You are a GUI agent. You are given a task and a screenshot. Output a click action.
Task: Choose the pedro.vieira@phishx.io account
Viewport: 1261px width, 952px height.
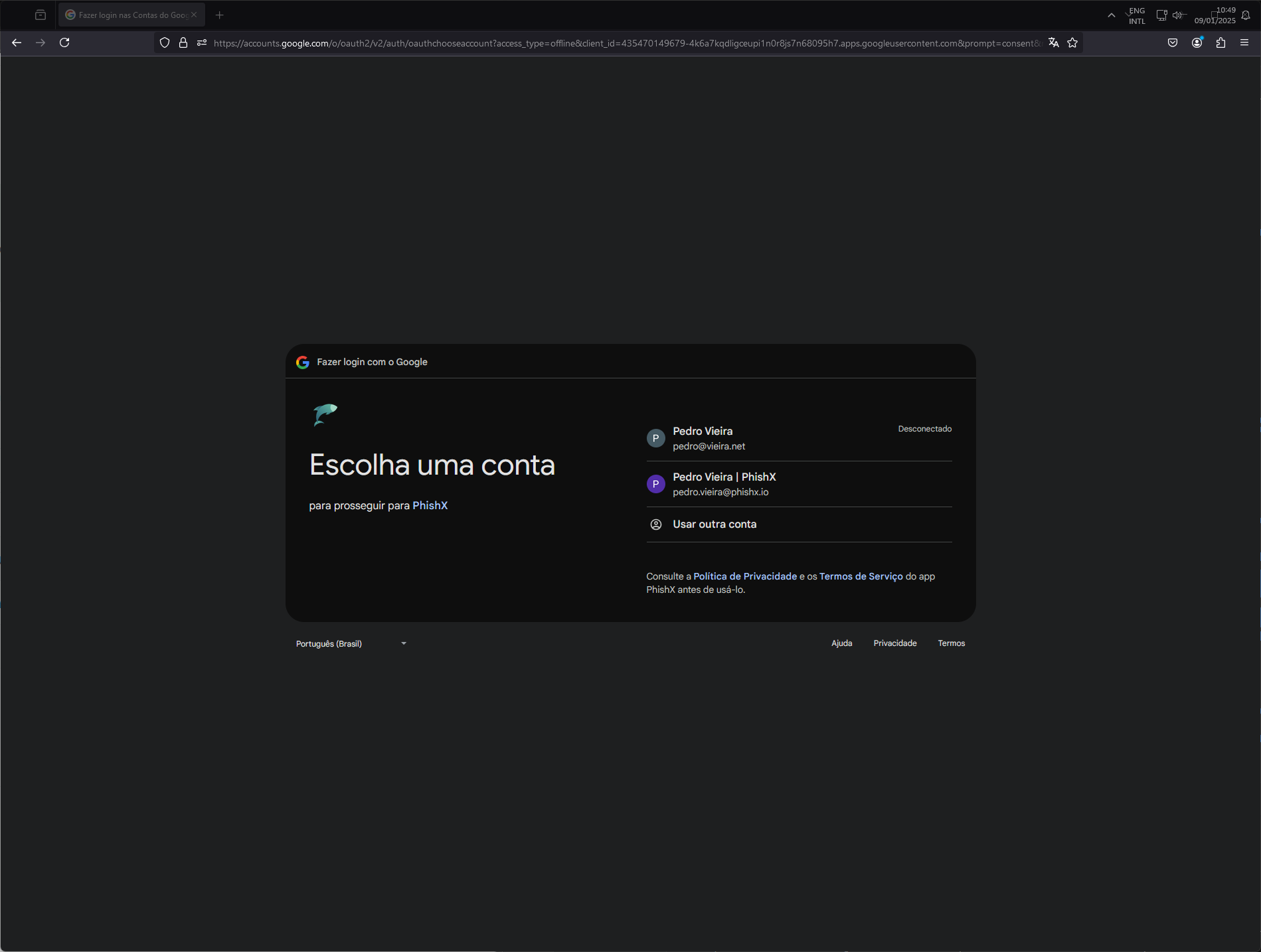[799, 484]
